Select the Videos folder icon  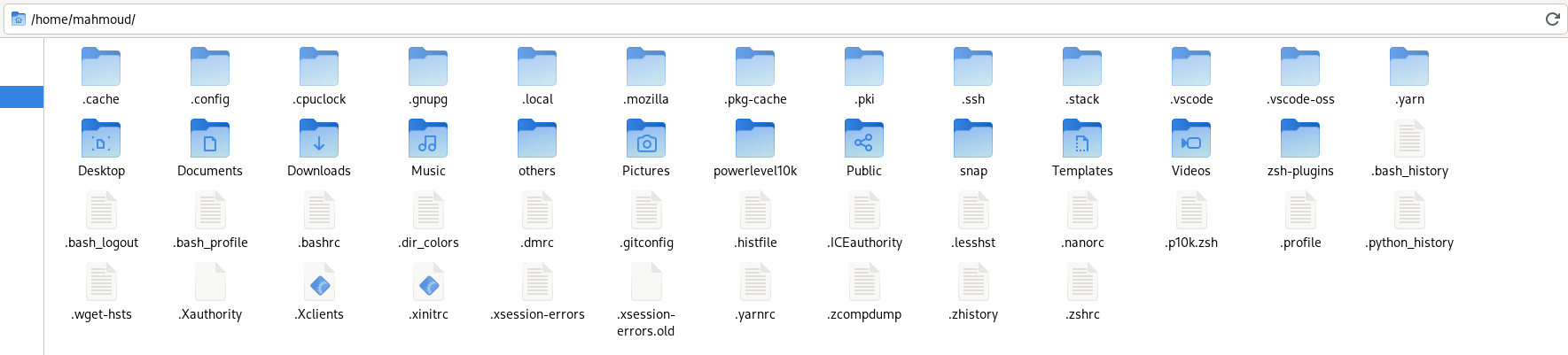1191,140
